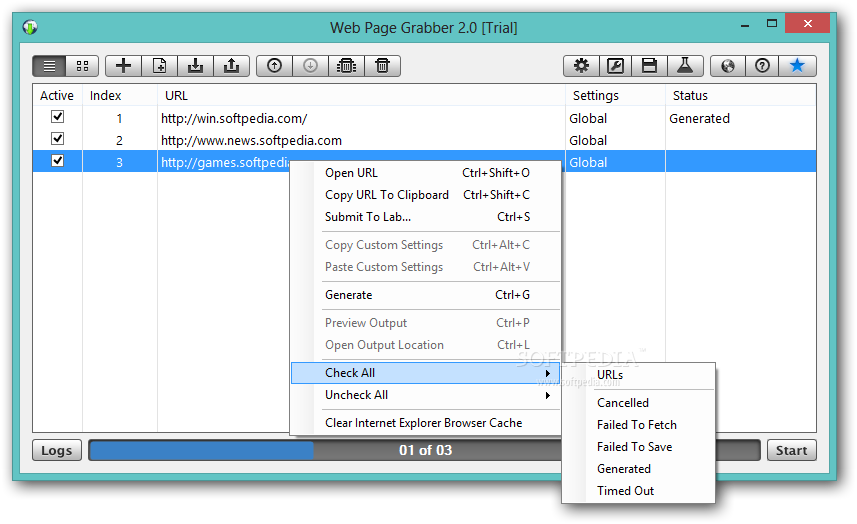Open global settings gear
This screenshot has height=524, width=857.
click(x=581, y=66)
